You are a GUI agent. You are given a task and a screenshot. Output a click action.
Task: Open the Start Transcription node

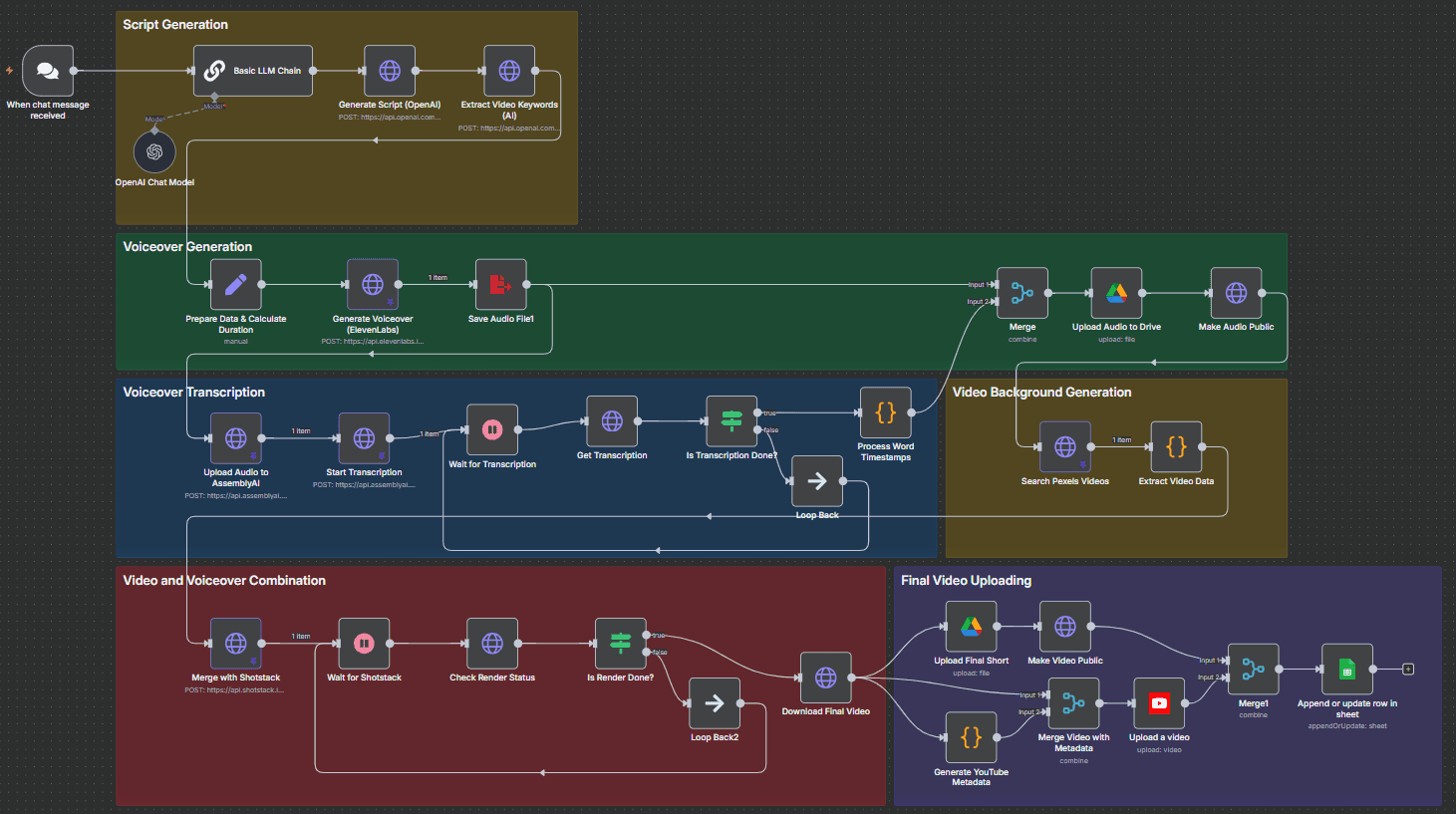[x=364, y=438]
